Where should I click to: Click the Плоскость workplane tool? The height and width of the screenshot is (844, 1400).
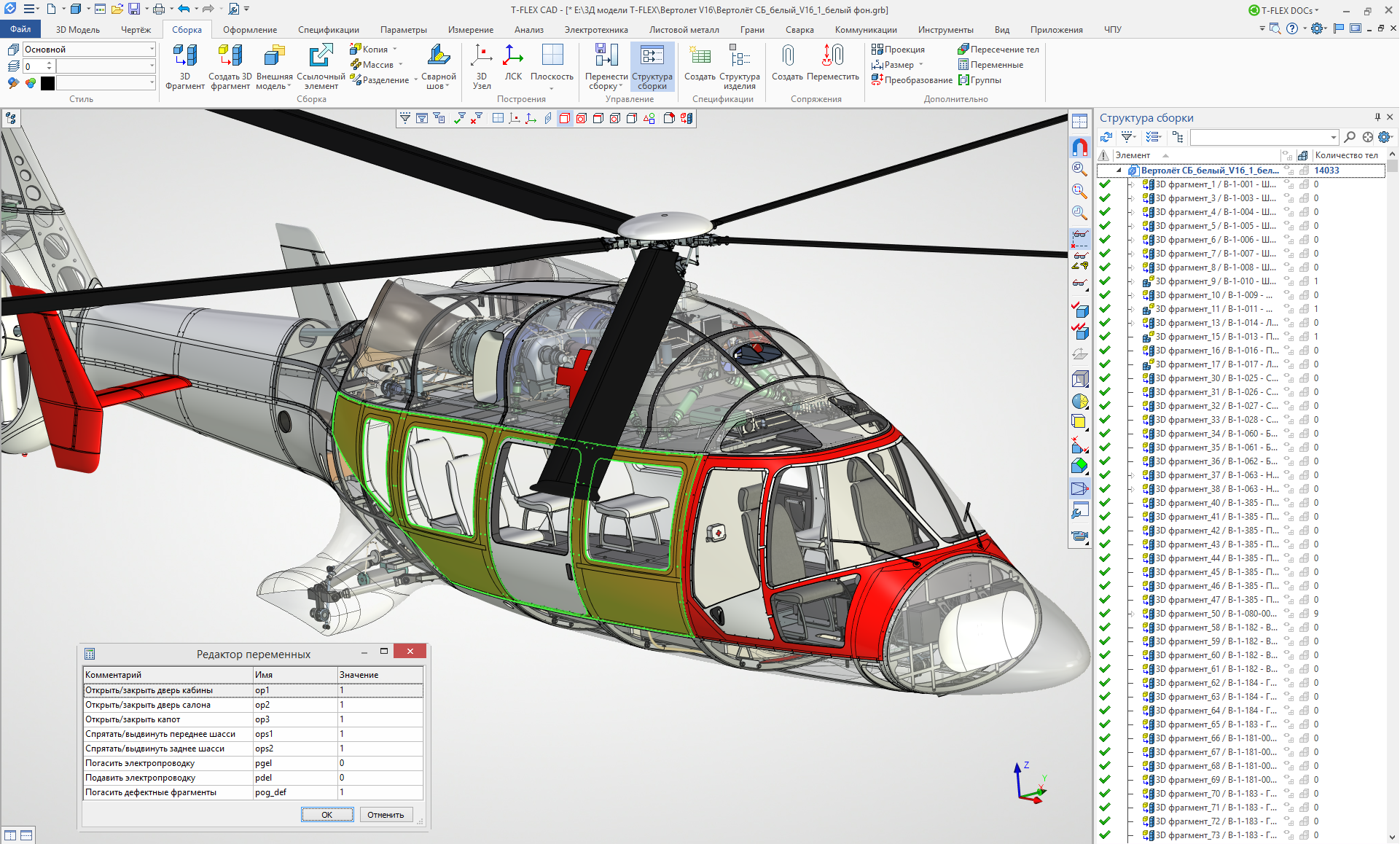click(x=552, y=66)
